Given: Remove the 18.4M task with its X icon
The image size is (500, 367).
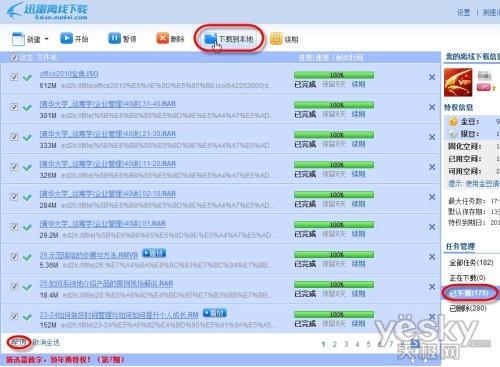Looking at the screenshot, I should [432, 287].
